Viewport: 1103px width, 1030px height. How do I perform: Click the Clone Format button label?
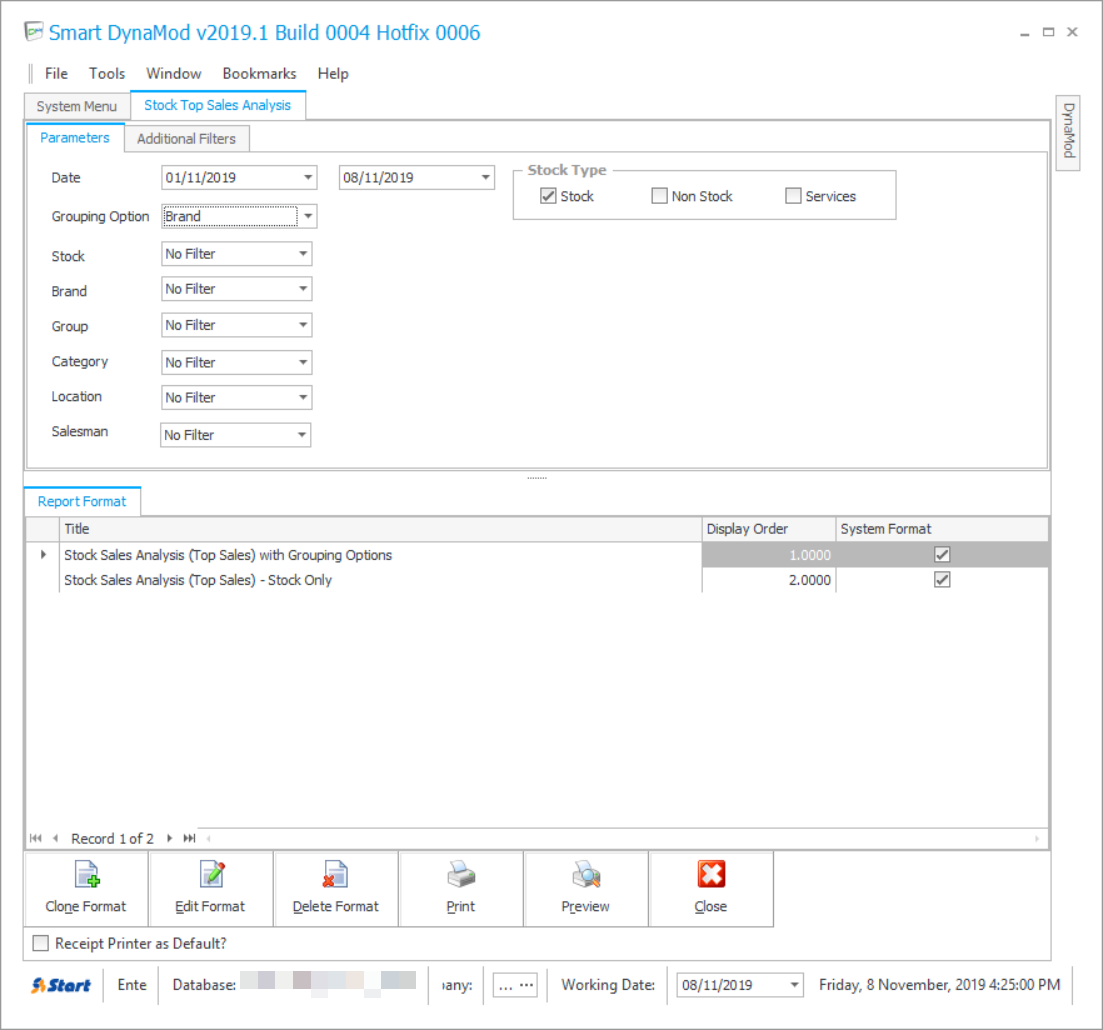tap(86, 906)
